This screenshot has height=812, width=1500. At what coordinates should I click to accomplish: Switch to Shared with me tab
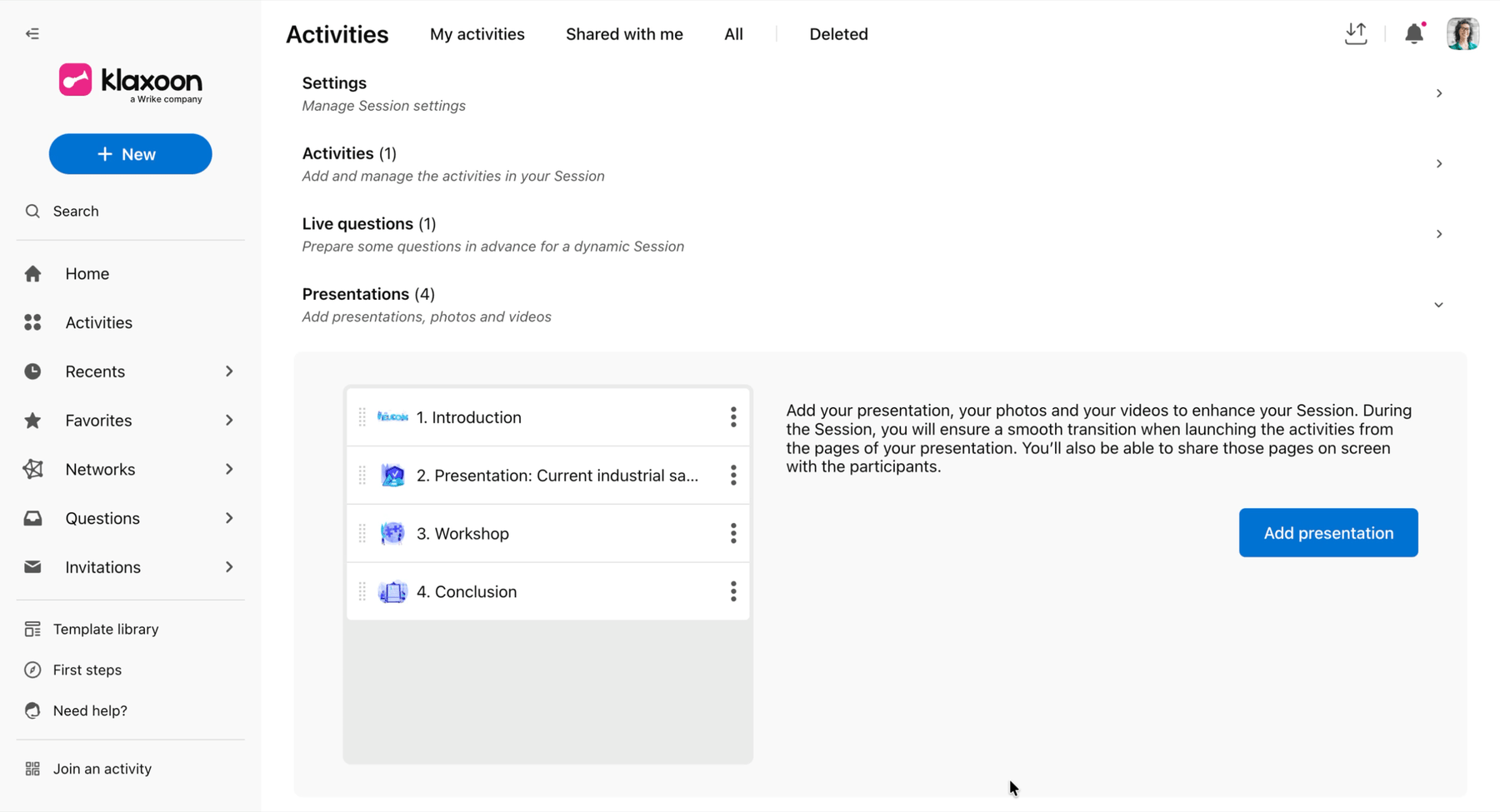[624, 34]
